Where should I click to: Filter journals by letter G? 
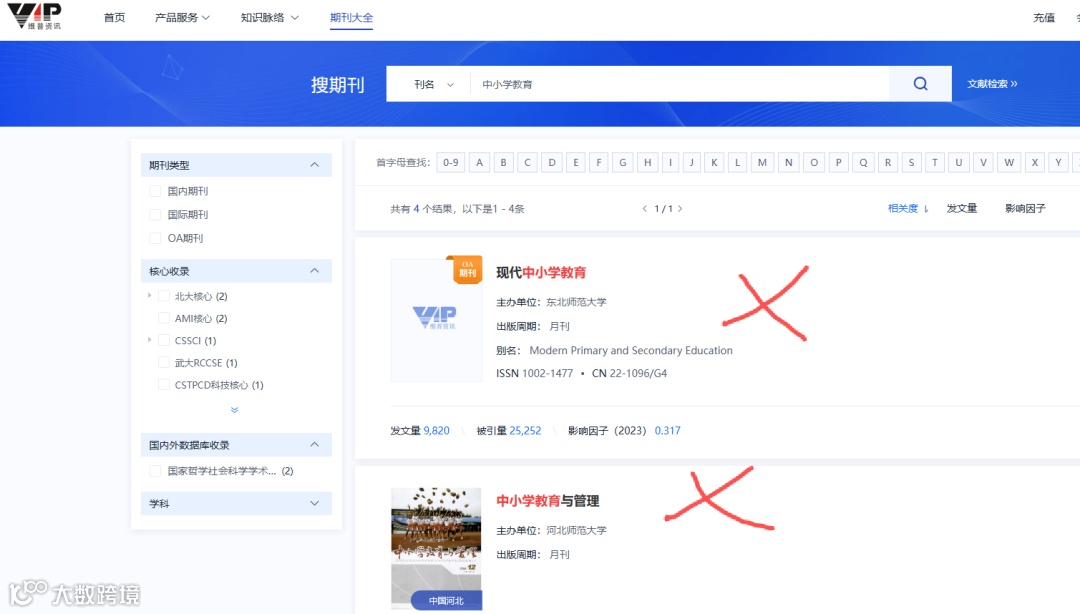click(623, 163)
